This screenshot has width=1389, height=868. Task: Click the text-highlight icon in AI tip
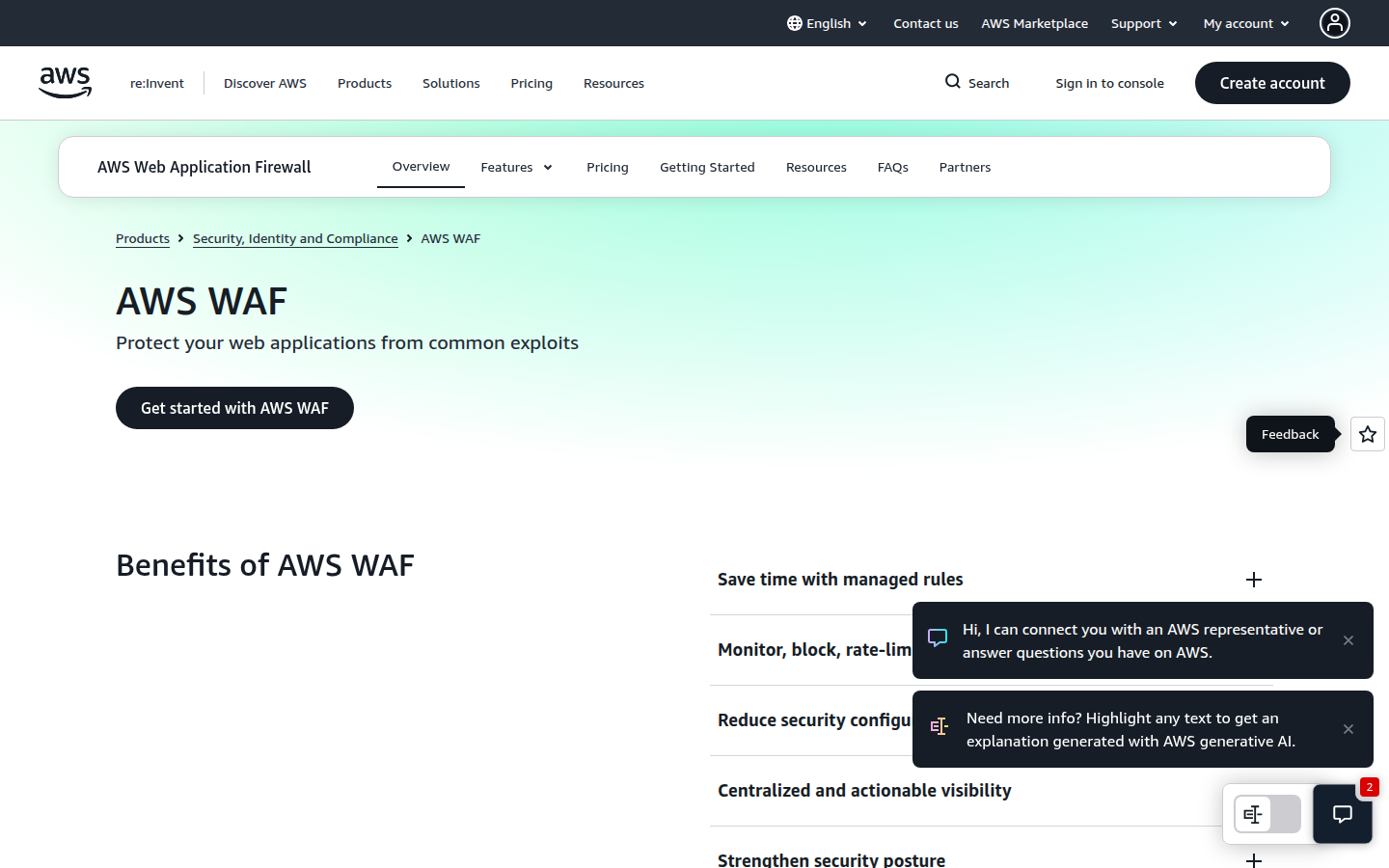pyautogui.click(x=940, y=726)
